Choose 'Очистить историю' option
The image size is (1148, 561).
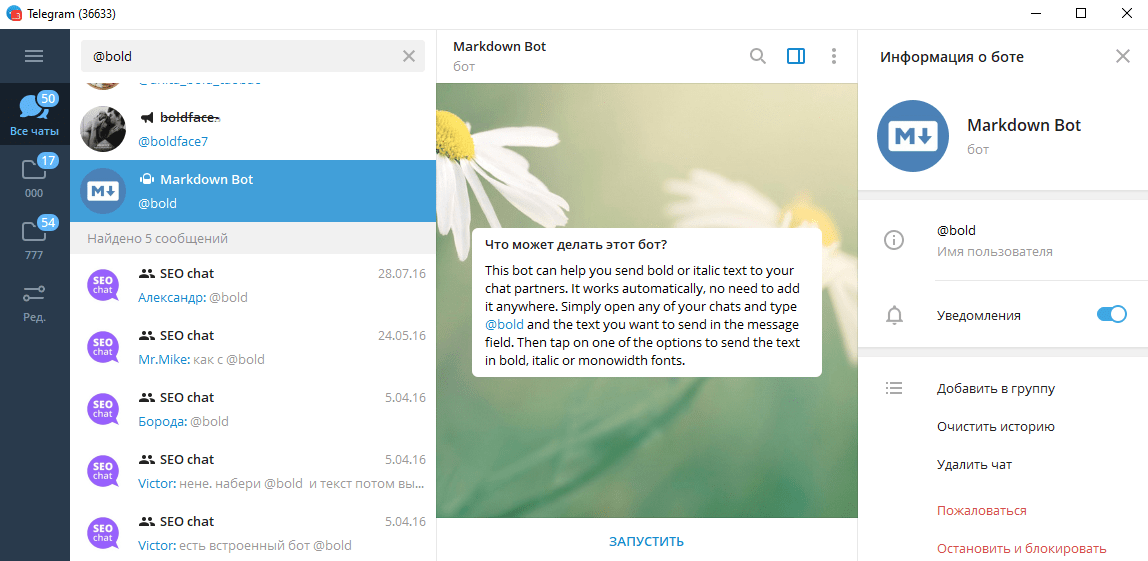click(995, 427)
